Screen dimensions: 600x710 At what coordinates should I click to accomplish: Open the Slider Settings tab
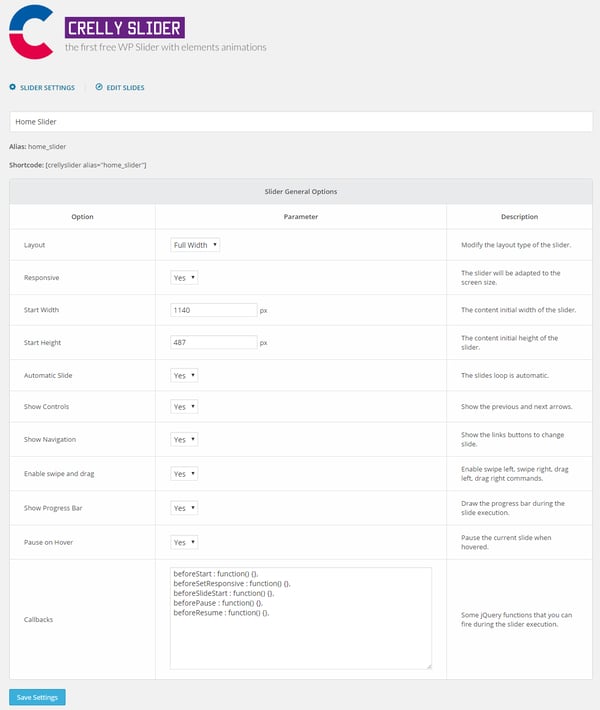(x=46, y=88)
